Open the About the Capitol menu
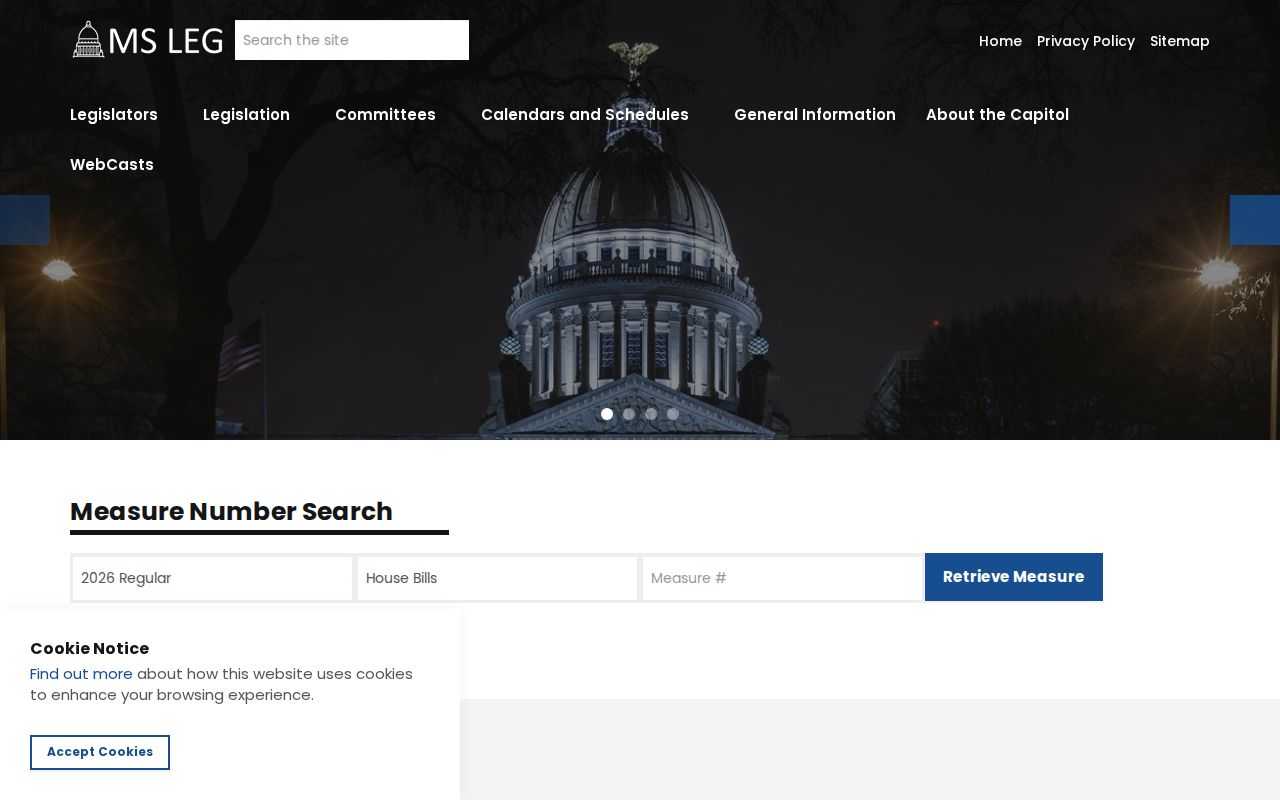Viewport: 1280px width, 800px height. coord(997,114)
